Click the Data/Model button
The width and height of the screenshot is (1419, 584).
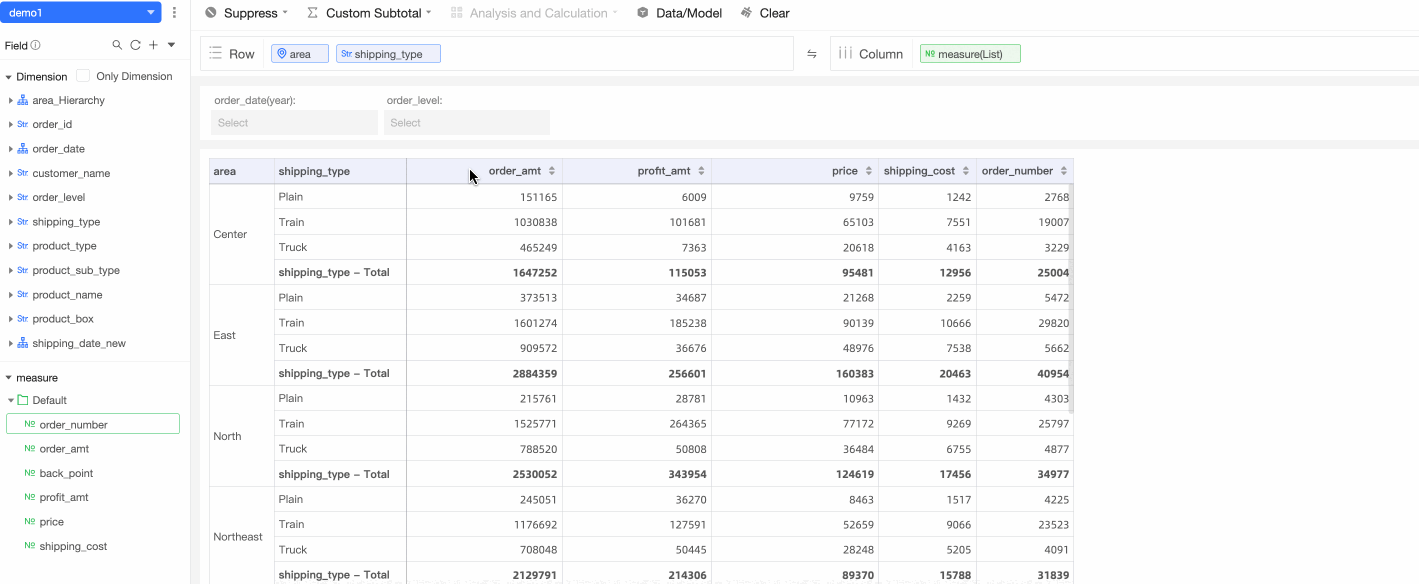679,13
